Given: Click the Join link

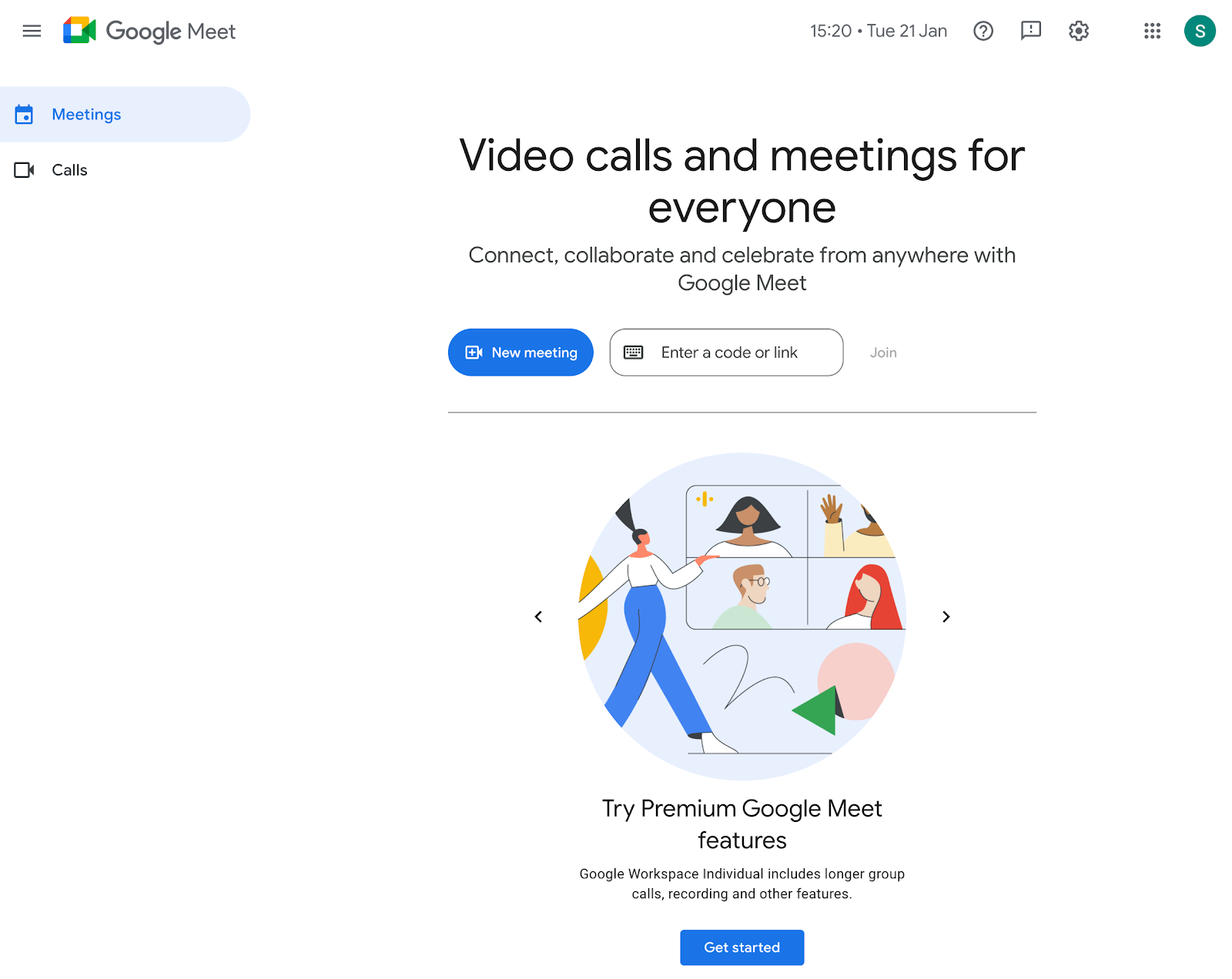Looking at the screenshot, I should (x=883, y=353).
